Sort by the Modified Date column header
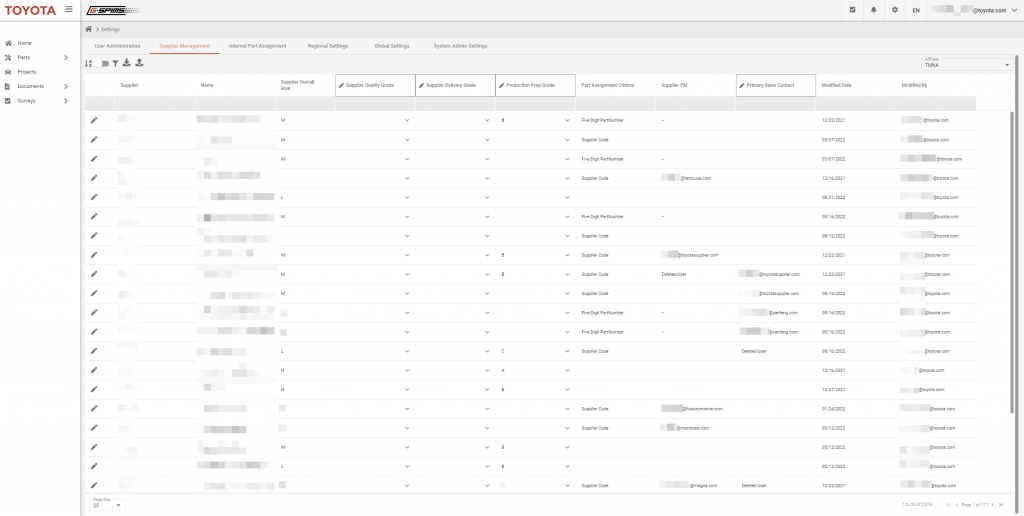 tap(837, 86)
